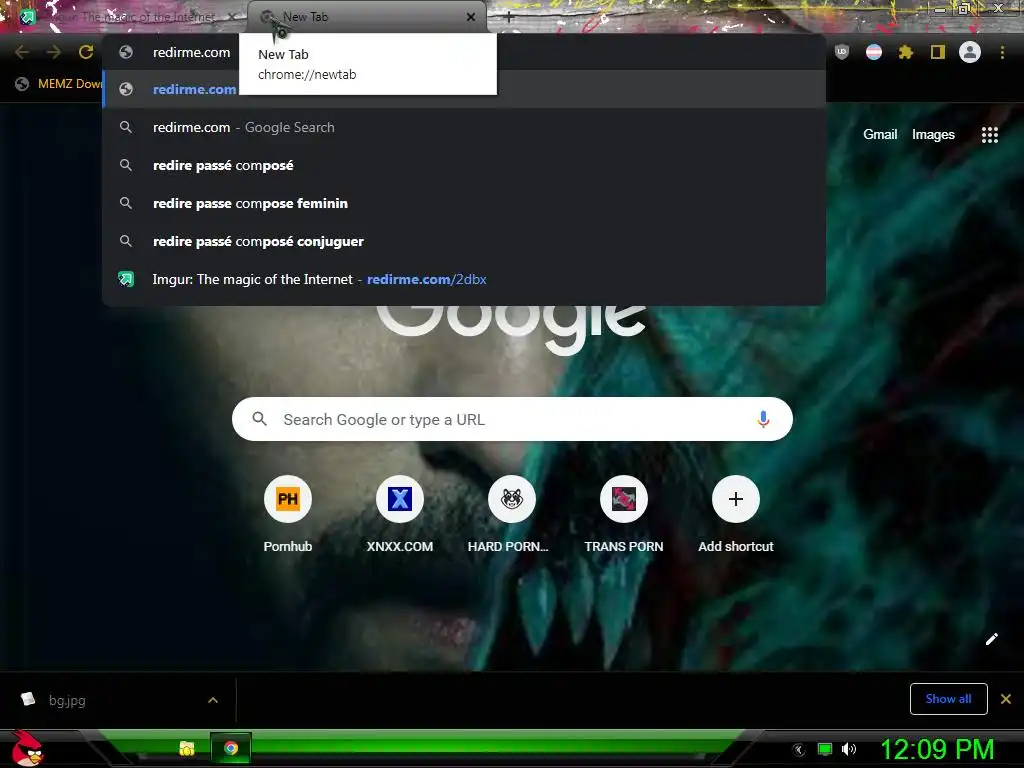Image resolution: width=1024 pixels, height=768 pixels.
Task: Open the MEMZ bookmark
Action: click(59, 84)
